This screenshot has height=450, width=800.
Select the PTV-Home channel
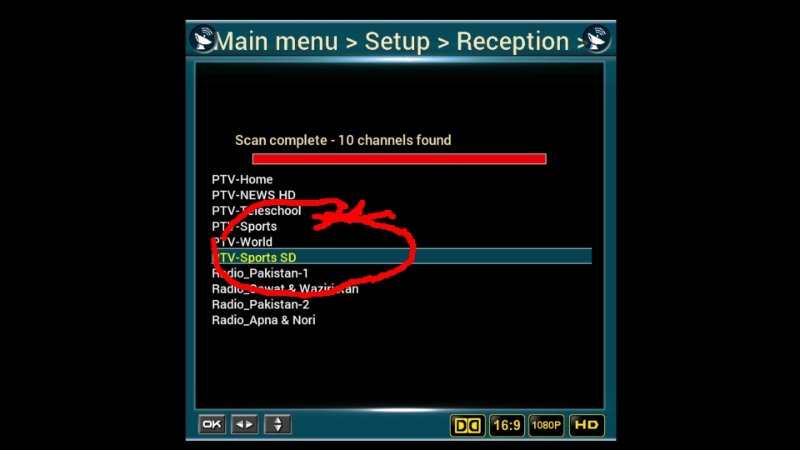[x=242, y=180]
